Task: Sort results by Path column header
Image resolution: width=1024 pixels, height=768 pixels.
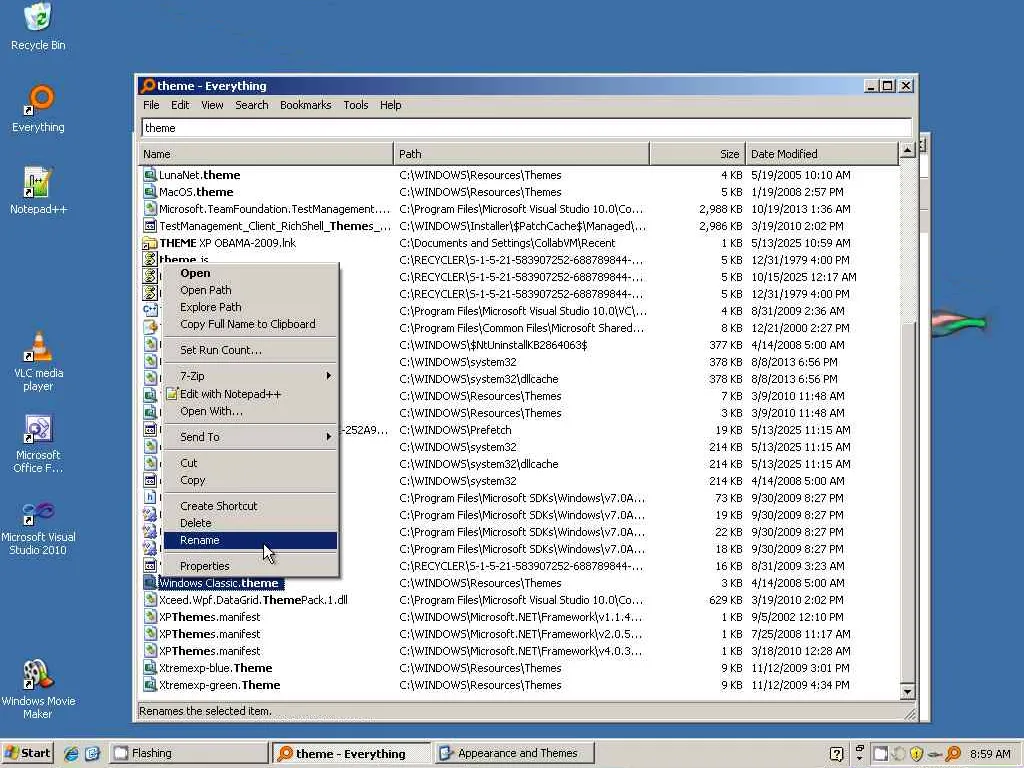Action: click(x=521, y=154)
